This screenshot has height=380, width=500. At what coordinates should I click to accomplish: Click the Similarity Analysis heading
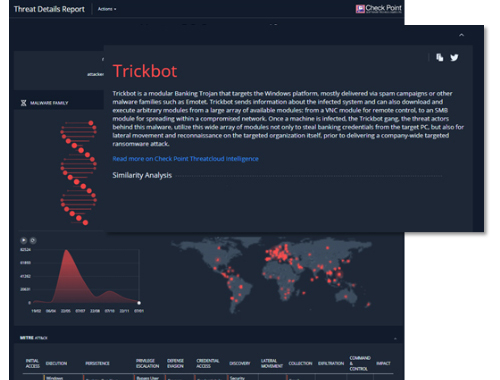pyautogui.click(x=142, y=175)
